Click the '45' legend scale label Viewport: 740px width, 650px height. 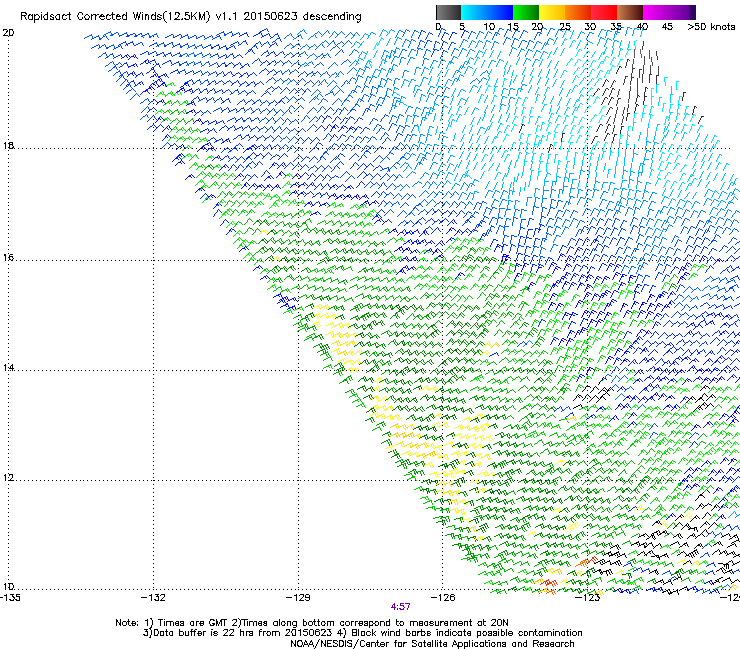click(x=667, y=27)
